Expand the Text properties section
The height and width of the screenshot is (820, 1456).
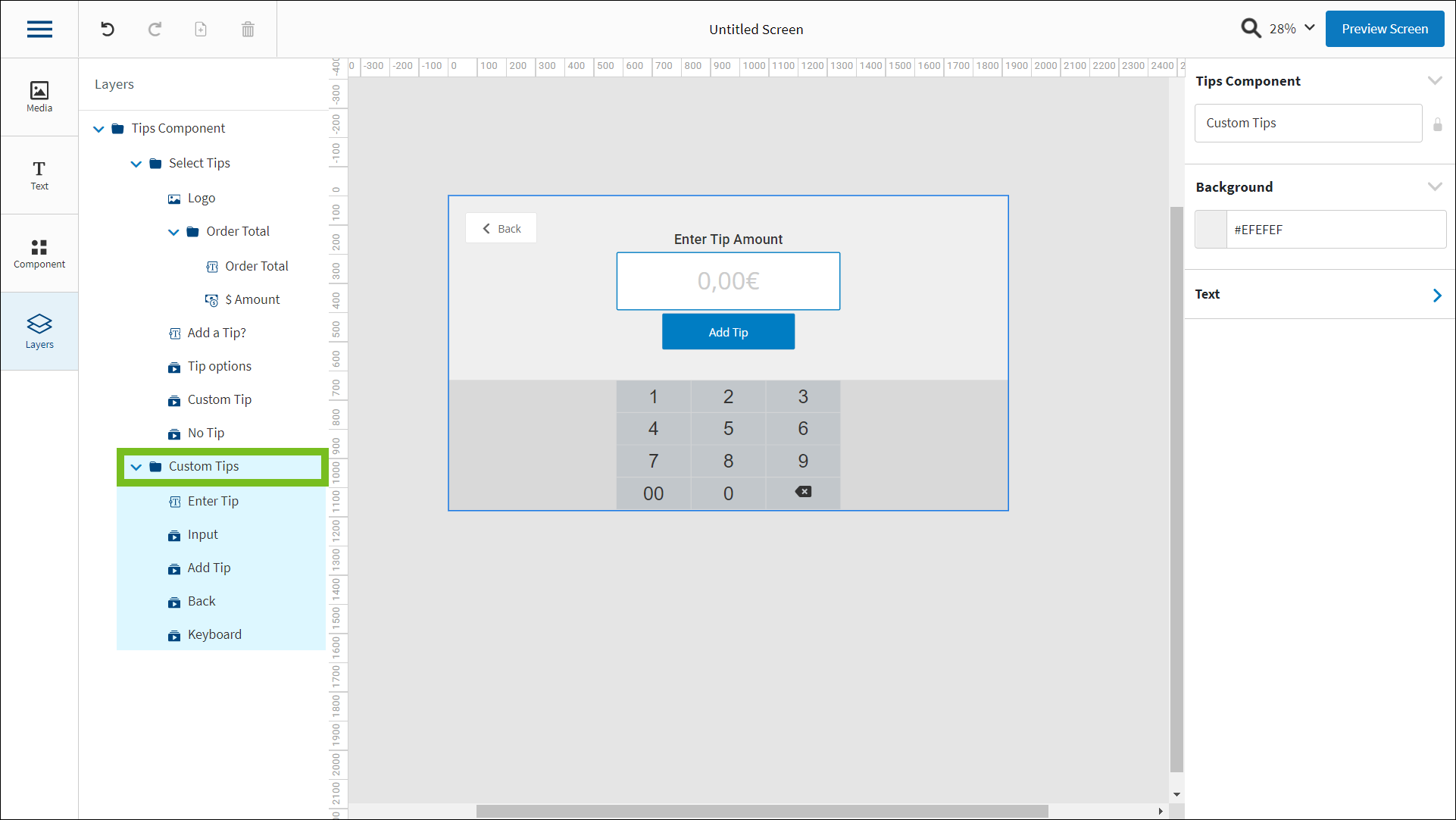tap(1436, 295)
